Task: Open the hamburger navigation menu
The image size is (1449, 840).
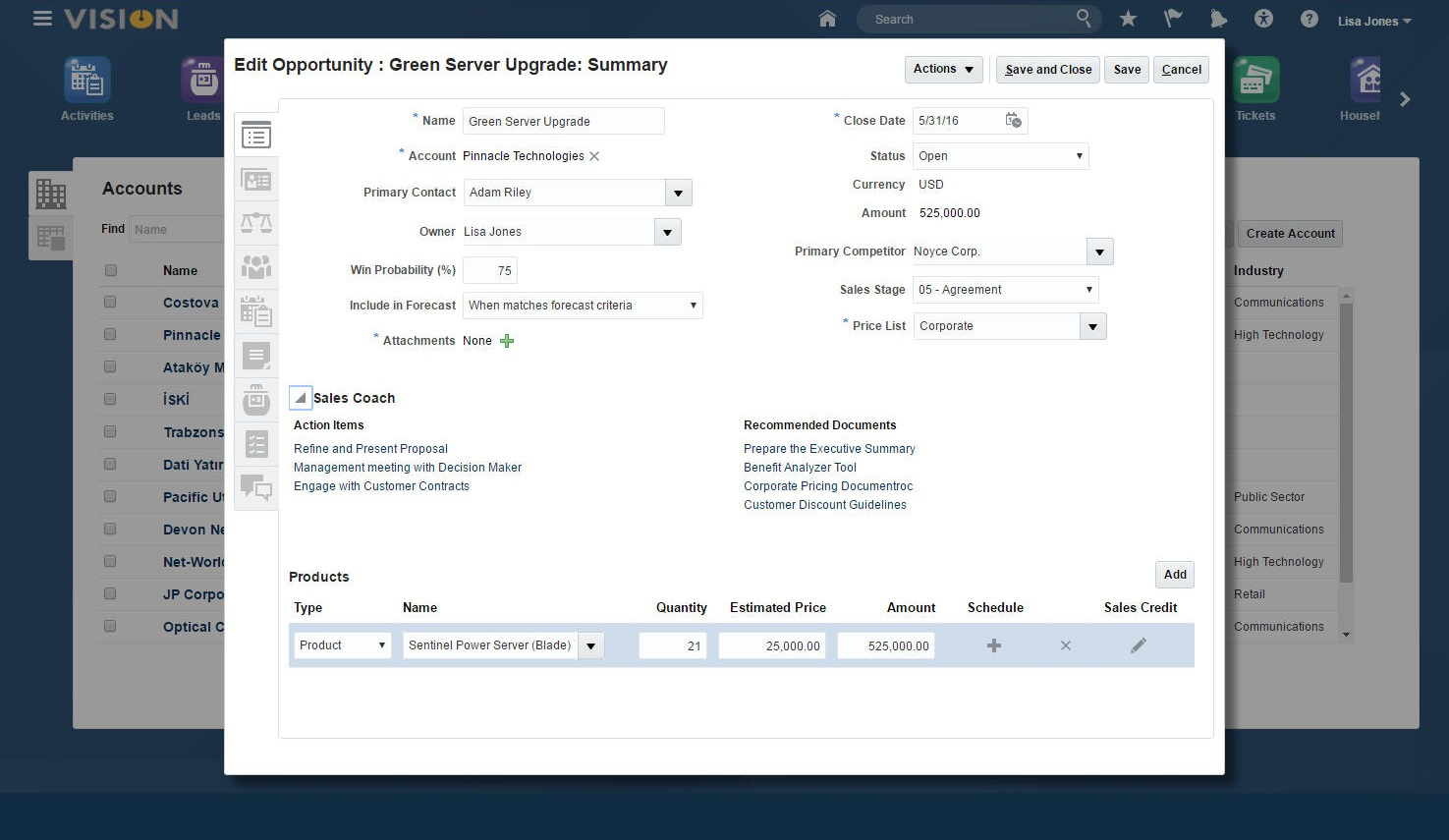Action: [x=42, y=19]
